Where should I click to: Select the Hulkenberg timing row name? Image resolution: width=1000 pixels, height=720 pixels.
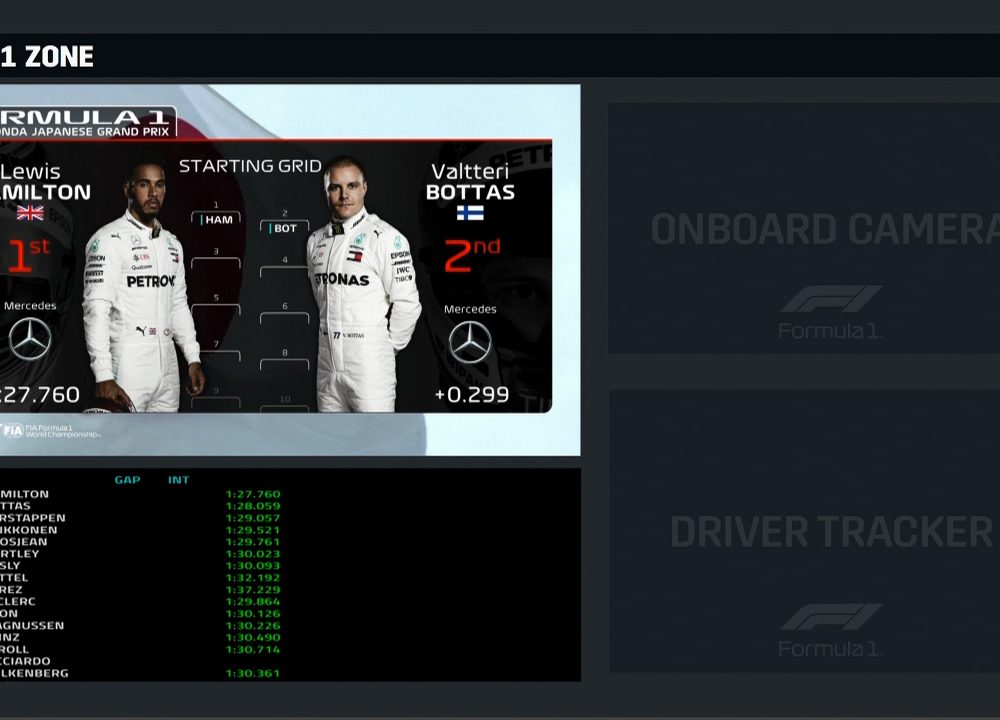tap(34, 673)
